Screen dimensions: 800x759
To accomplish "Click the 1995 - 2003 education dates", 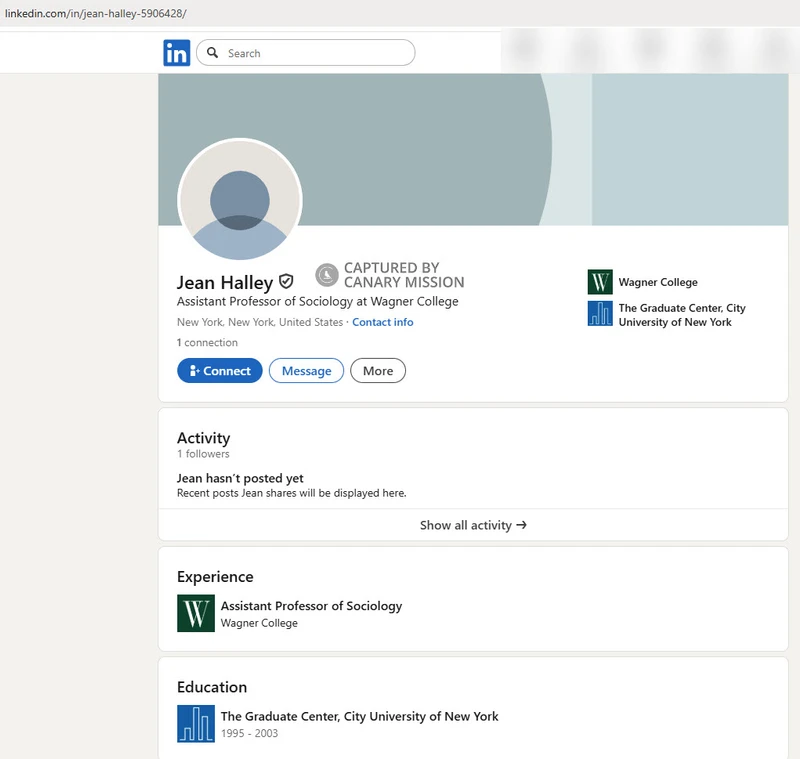I will [x=249, y=733].
